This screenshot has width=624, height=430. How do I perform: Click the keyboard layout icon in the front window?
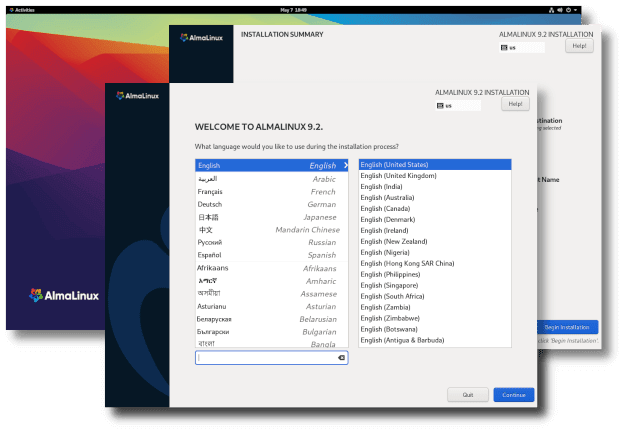(440, 105)
